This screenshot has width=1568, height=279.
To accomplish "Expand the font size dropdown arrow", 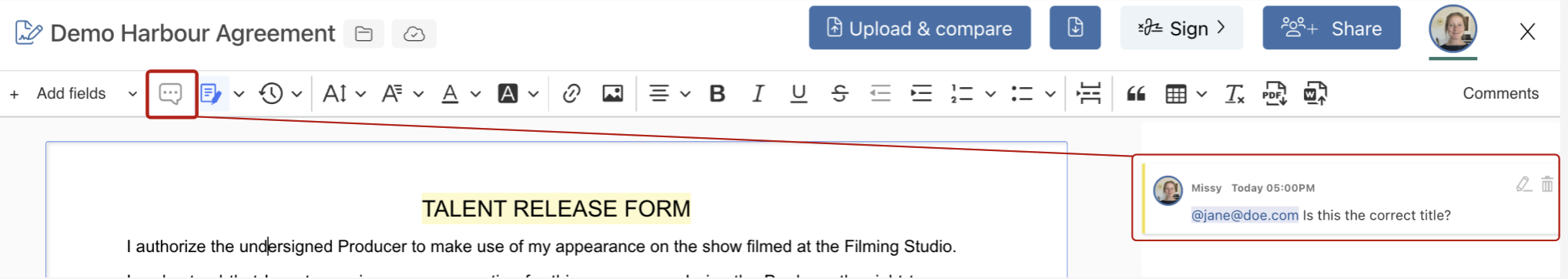I will [x=360, y=94].
